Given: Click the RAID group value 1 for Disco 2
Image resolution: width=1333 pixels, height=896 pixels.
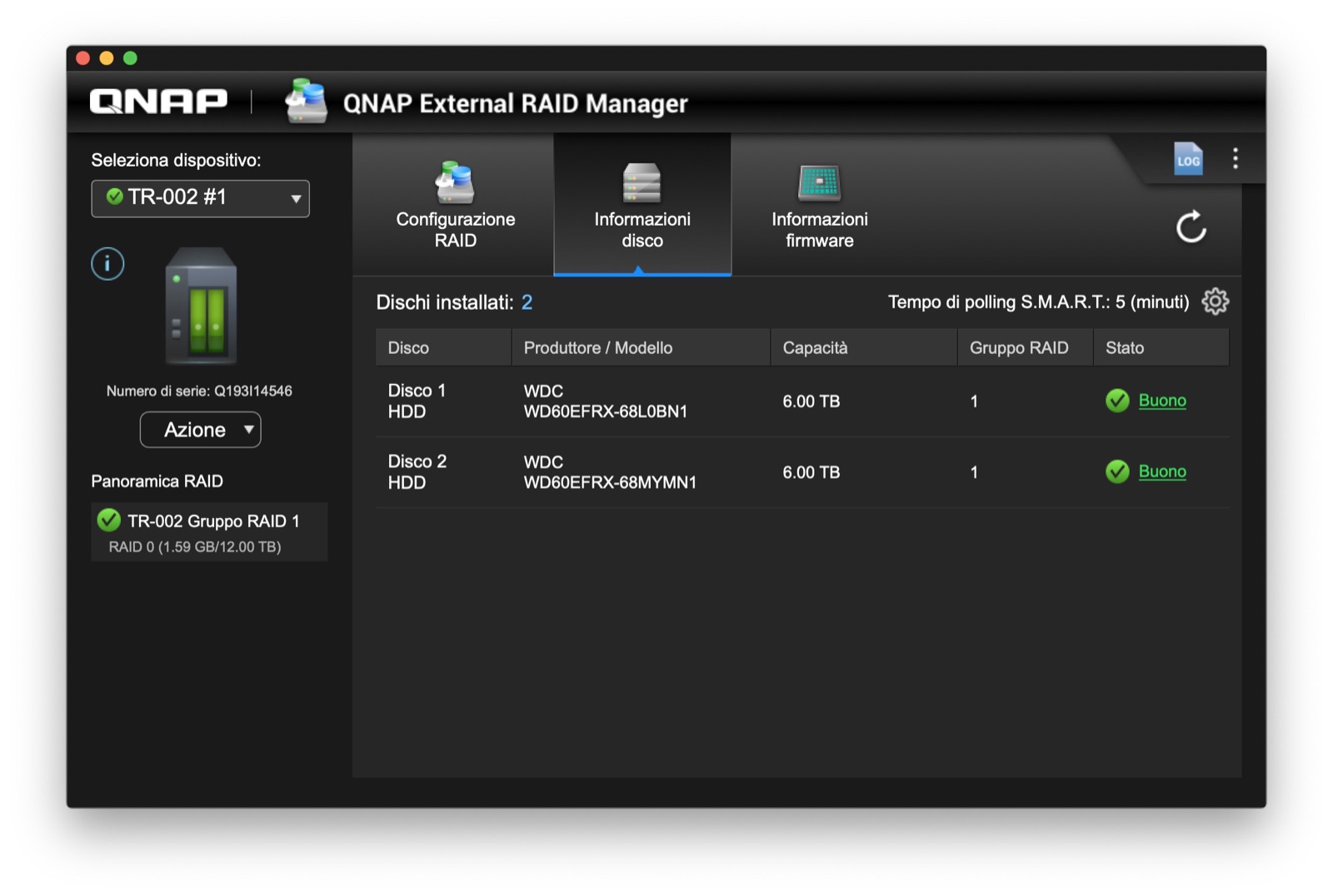Looking at the screenshot, I should (974, 472).
